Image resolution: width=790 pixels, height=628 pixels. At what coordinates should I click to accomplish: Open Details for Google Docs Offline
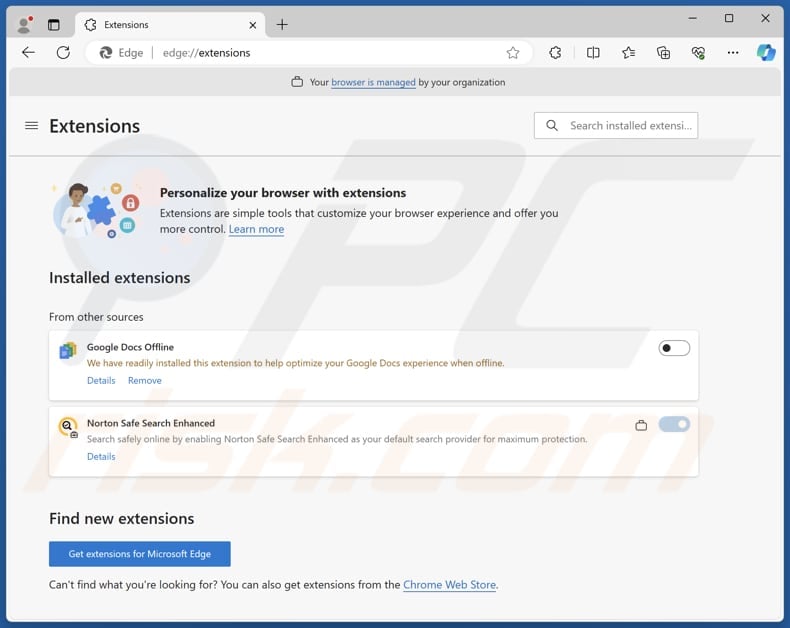[101, 381]
